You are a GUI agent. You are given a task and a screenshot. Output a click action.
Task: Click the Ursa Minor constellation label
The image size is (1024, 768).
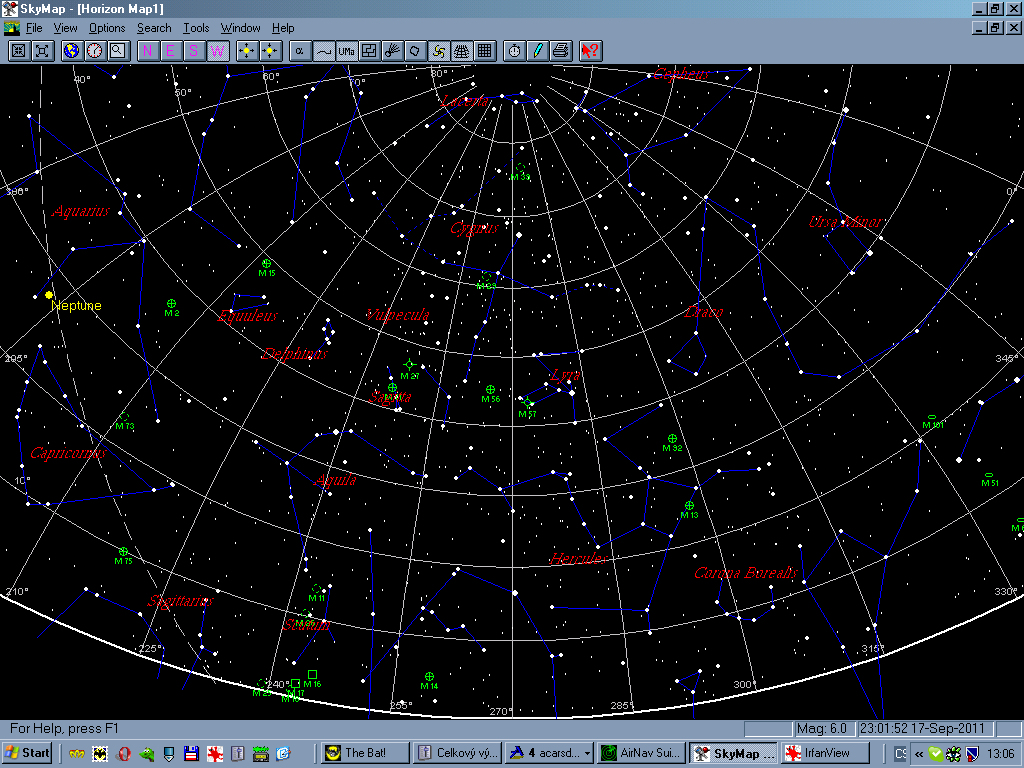[x=846, y=221]
